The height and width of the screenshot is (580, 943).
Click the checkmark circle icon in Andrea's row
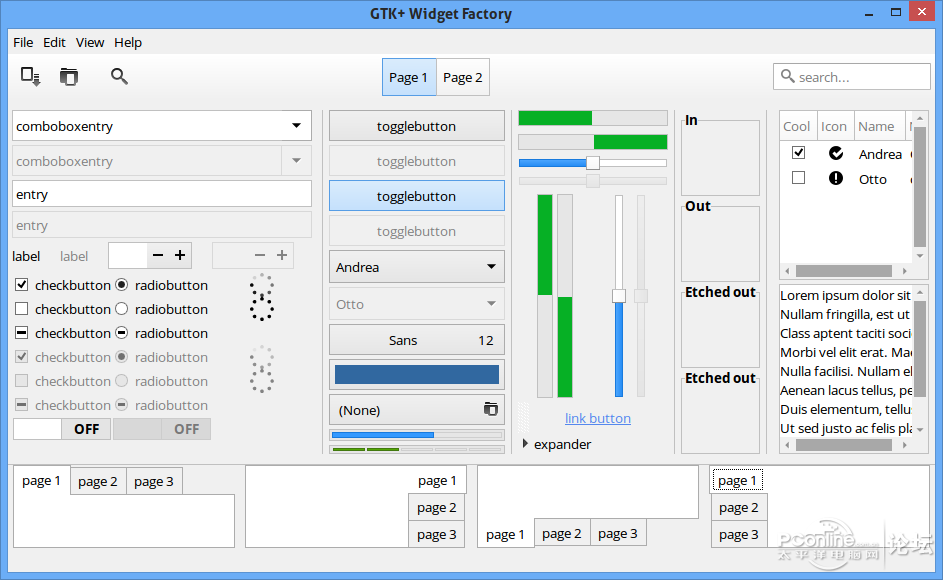point(835,153)
